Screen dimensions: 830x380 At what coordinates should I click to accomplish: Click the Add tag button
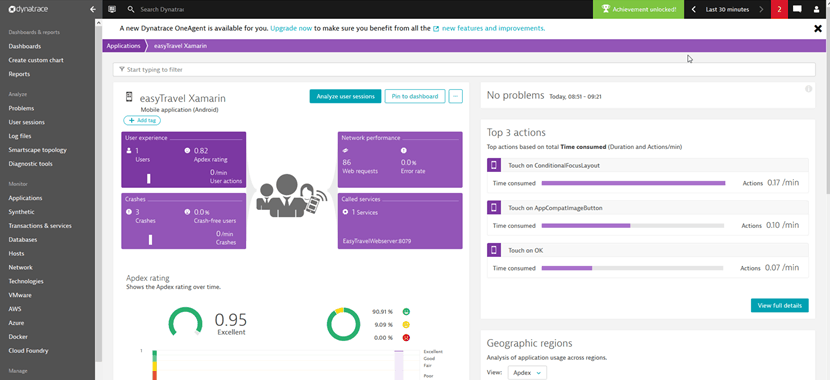(x=142, y=121)
